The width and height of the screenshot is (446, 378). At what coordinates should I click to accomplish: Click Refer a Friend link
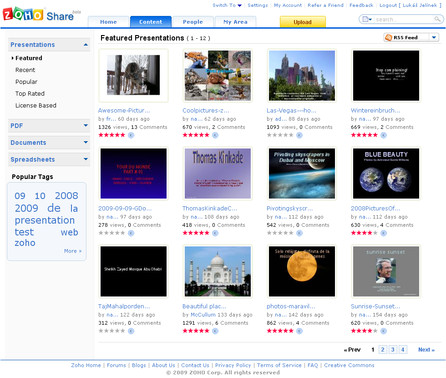tap(325, 5)
